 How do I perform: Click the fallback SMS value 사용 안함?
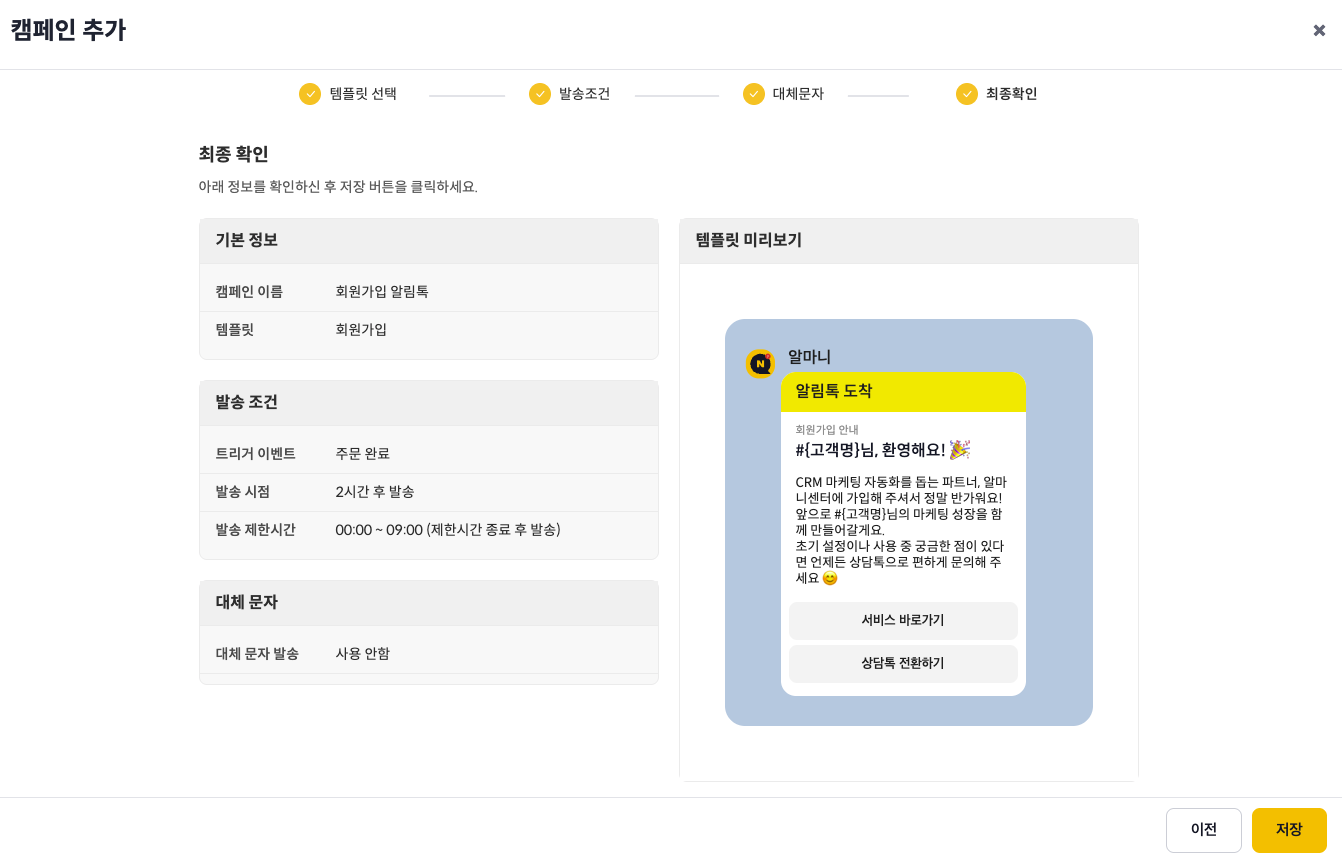[x=362, y=654]
